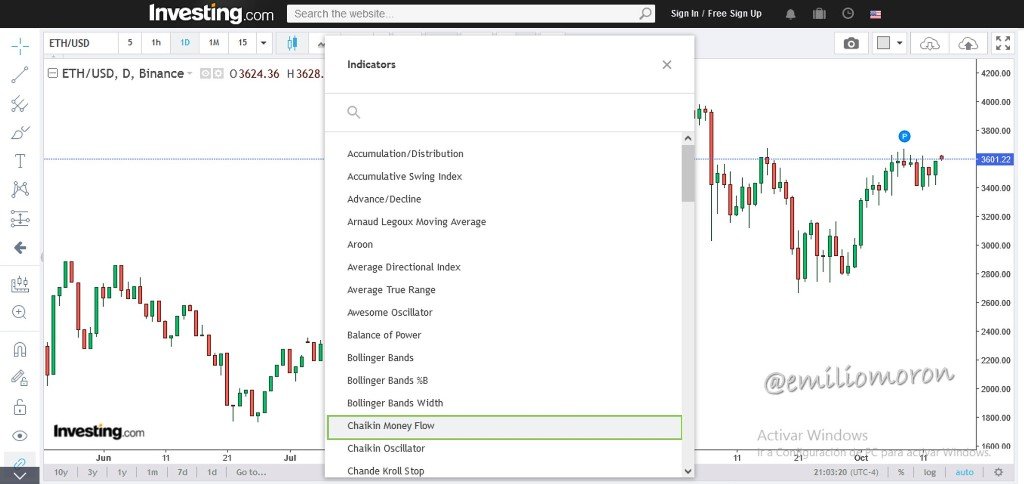Open US flag language selector

point(875,14)
